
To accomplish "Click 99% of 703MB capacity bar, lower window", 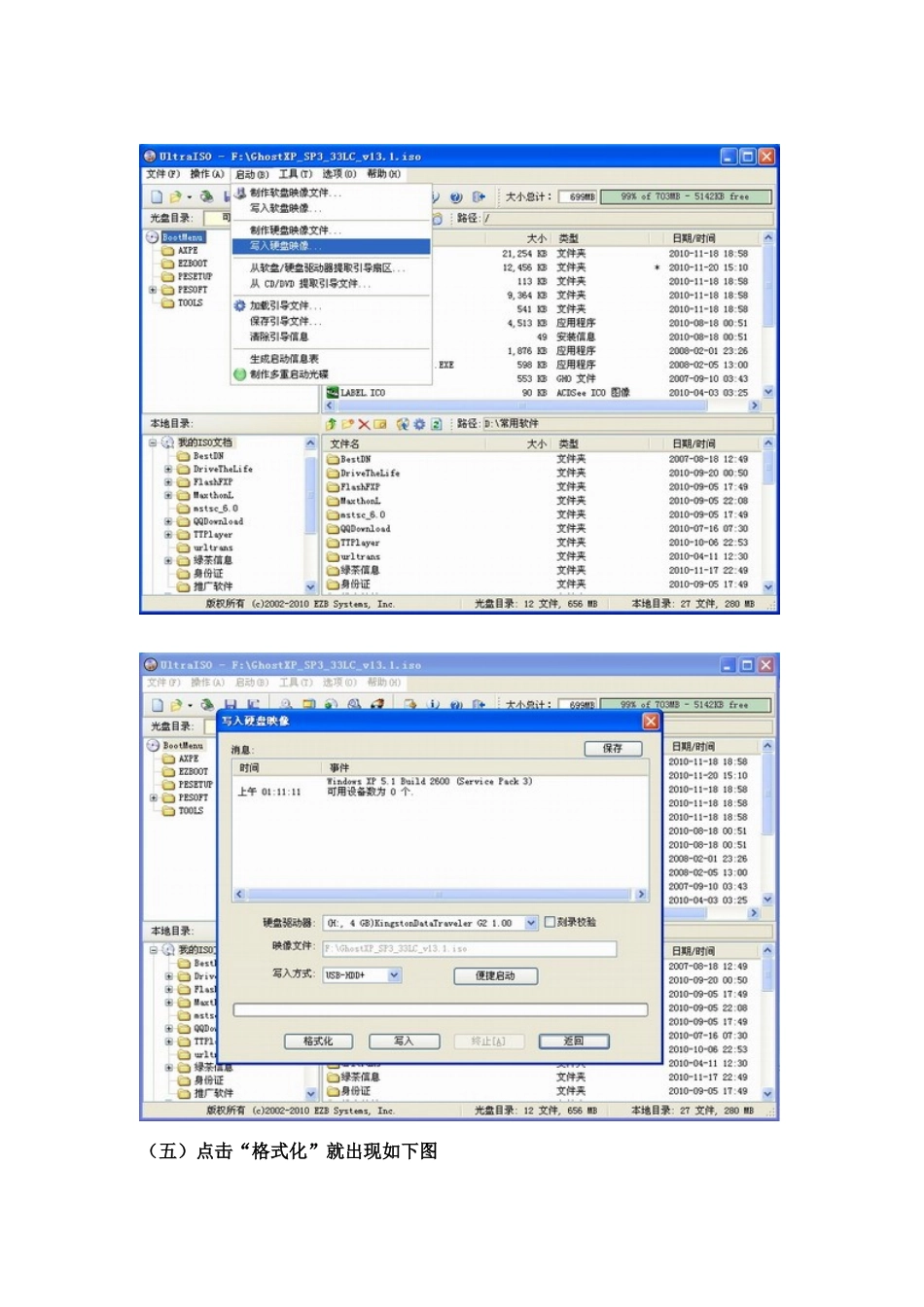I will 685,704.
